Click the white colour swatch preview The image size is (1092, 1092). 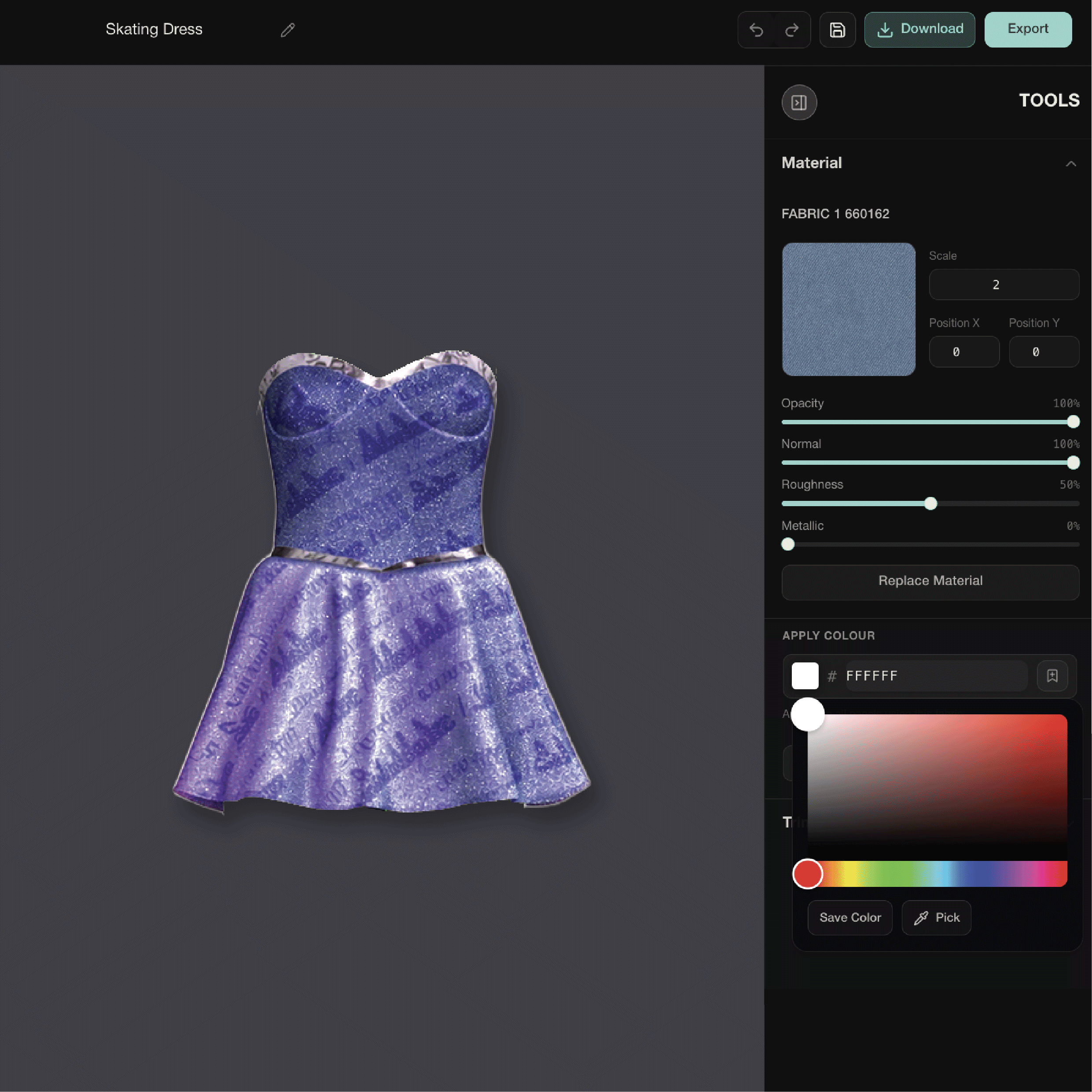coord(805,676)
